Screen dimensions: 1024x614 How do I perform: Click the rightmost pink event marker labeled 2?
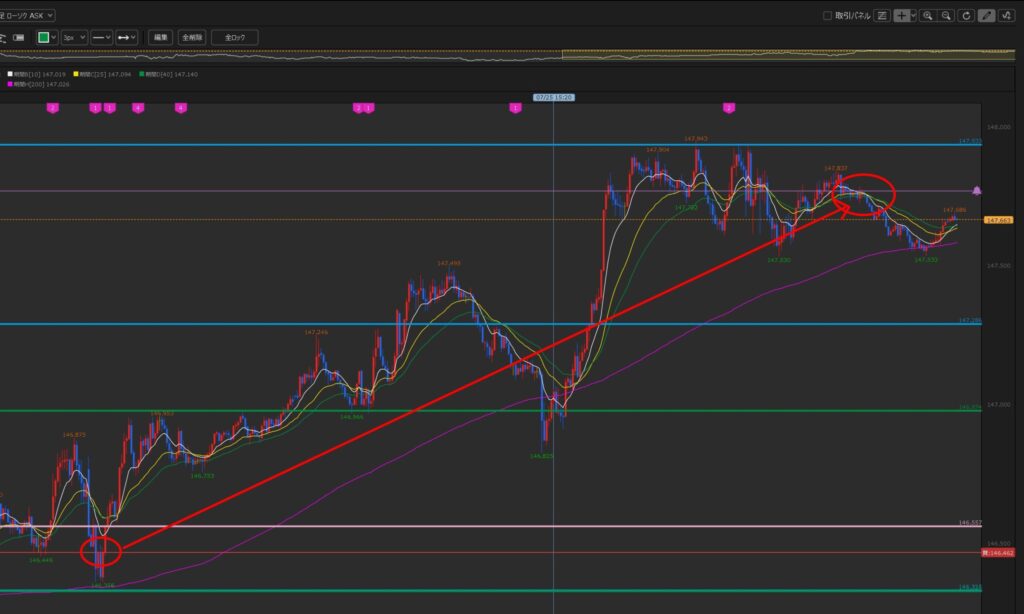[729, 108]
